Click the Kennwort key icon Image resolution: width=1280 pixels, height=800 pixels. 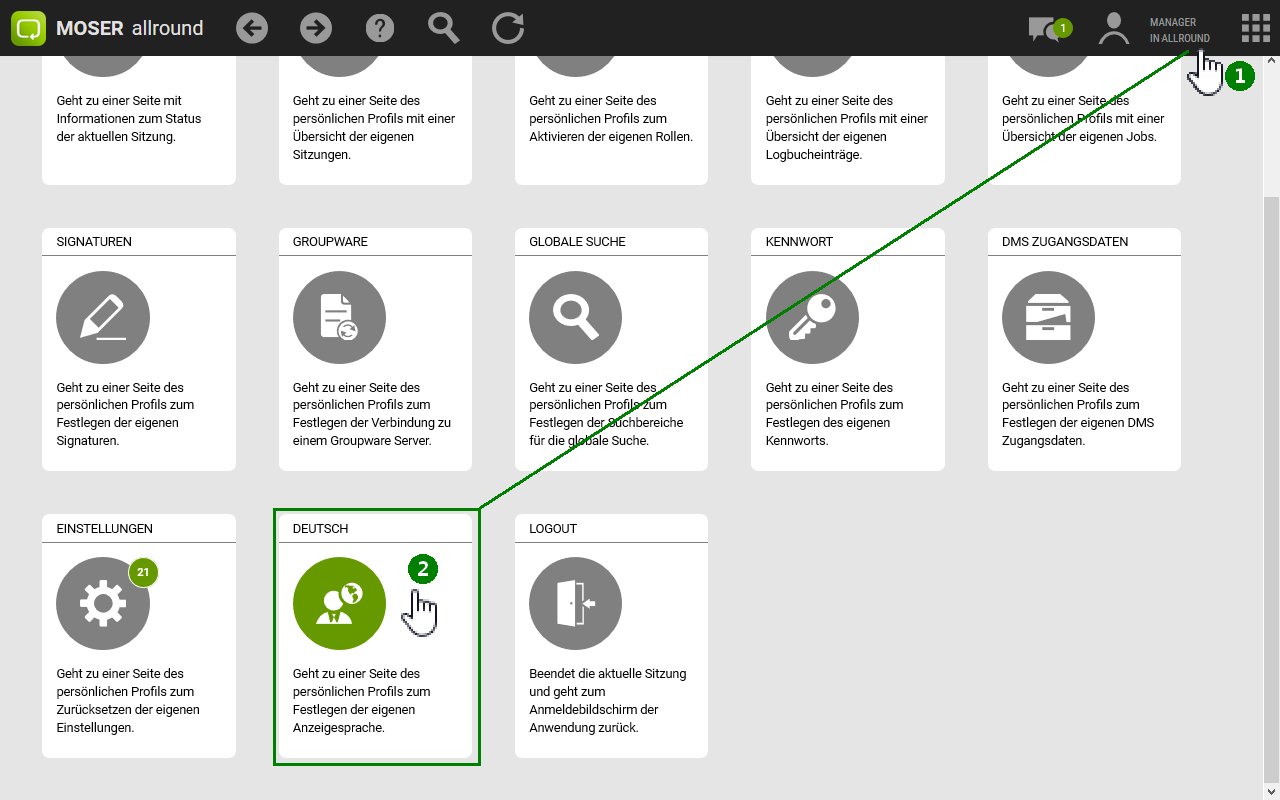tap(812, 318)
